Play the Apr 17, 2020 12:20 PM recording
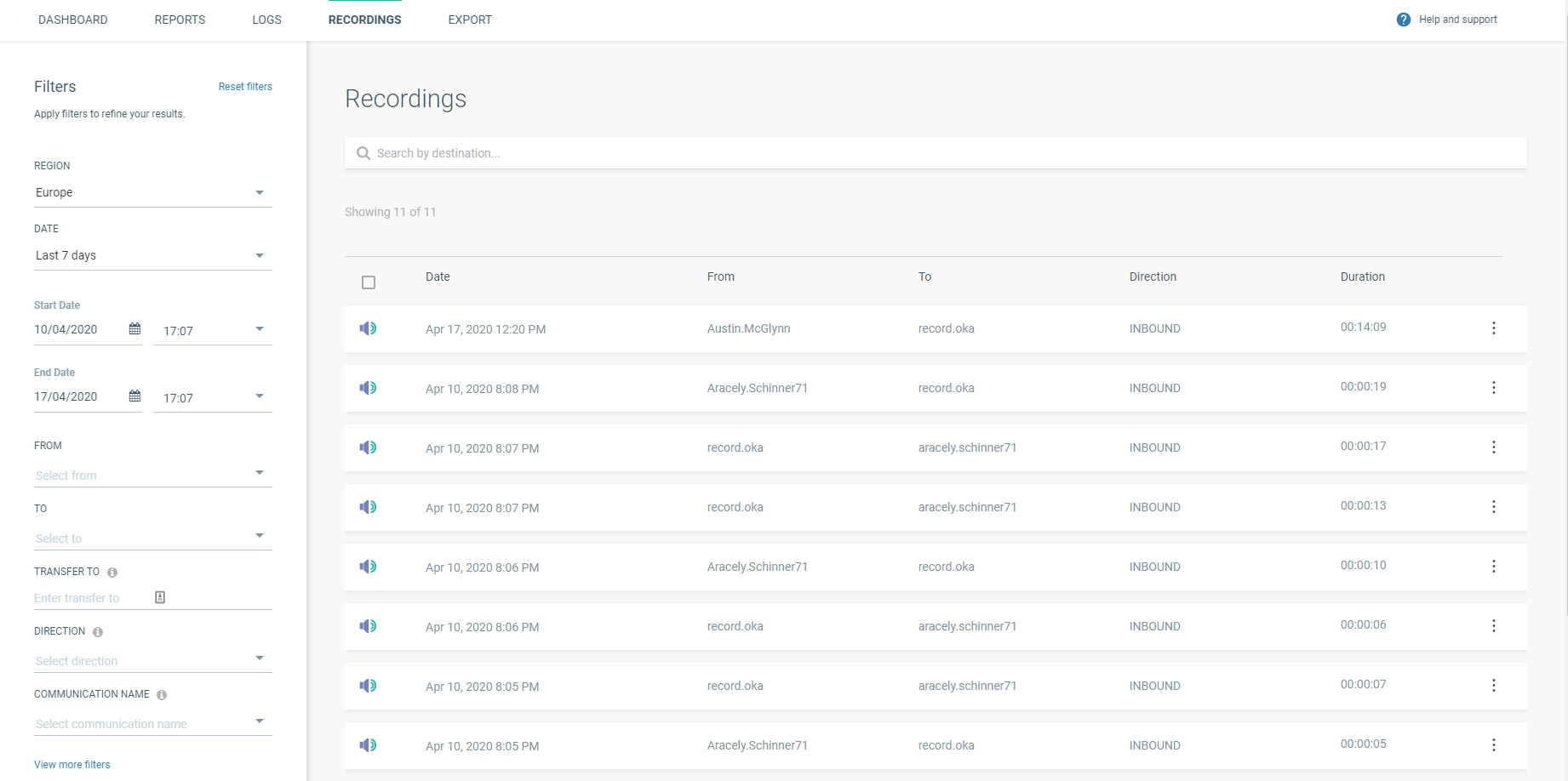 tap(368, 328)
